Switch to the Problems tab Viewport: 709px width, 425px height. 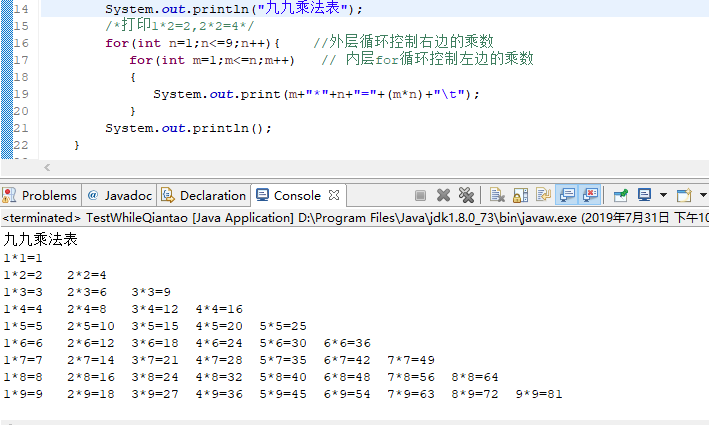pos(40,195)
